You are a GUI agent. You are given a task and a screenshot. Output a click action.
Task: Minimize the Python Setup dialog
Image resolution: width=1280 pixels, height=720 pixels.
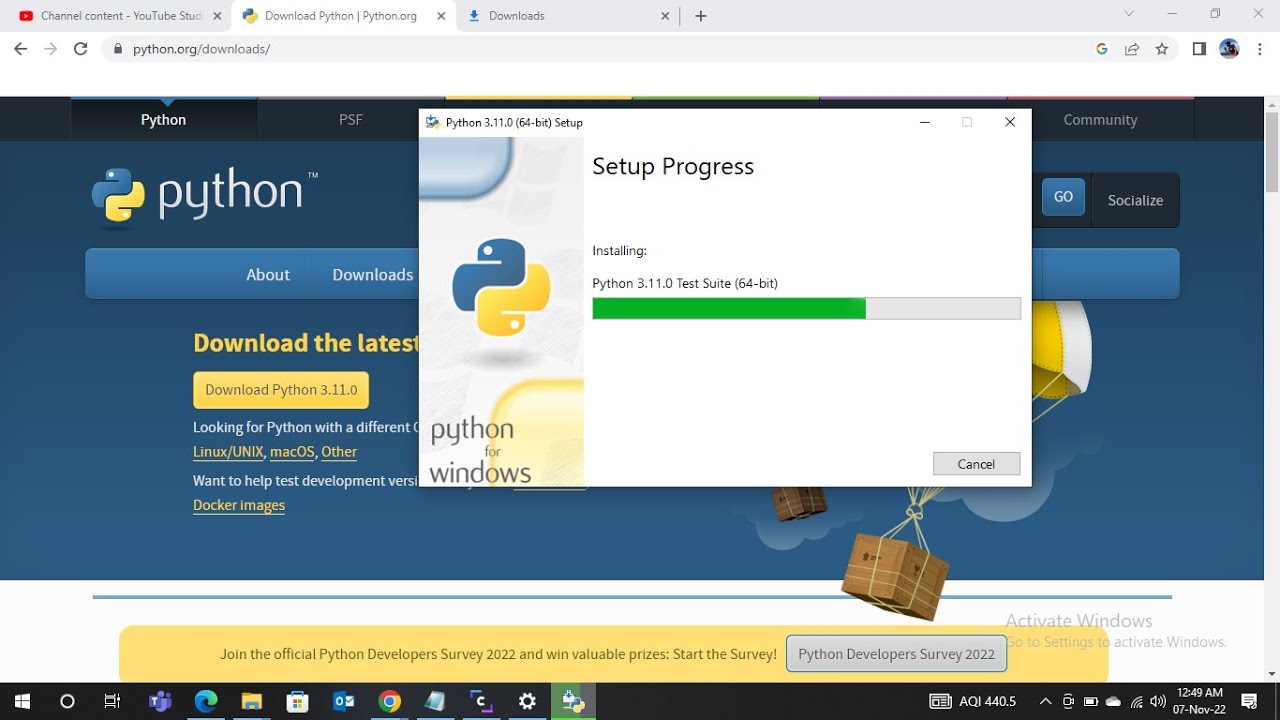click(924, 122)
